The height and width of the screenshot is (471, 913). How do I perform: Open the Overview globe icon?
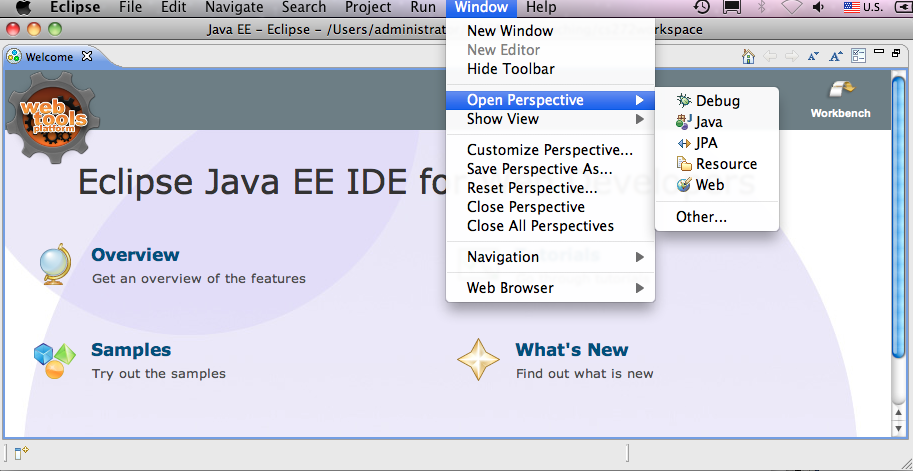pyautogui.click(x=56, y=264)
